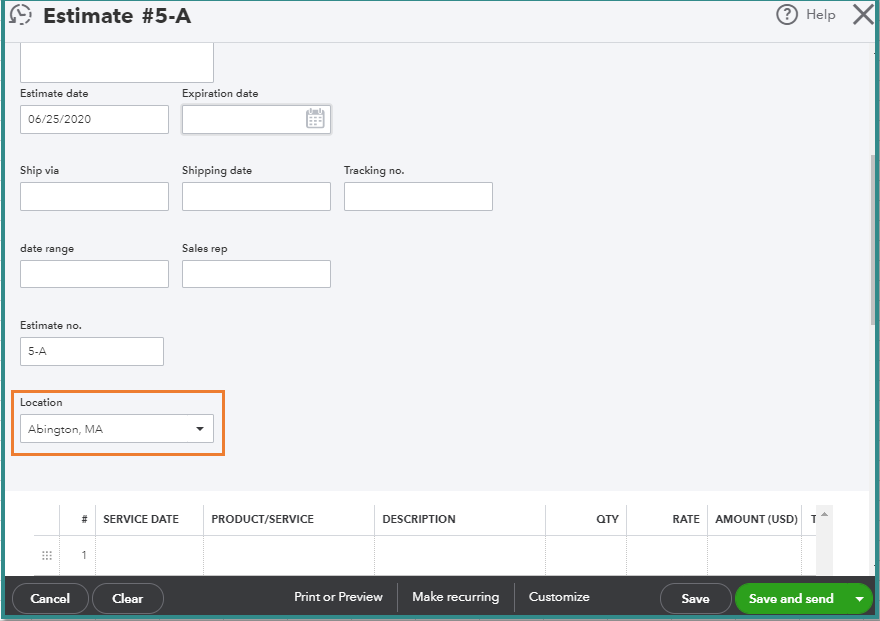Open the Expiration date calendar picker icon

click(315, 118)
